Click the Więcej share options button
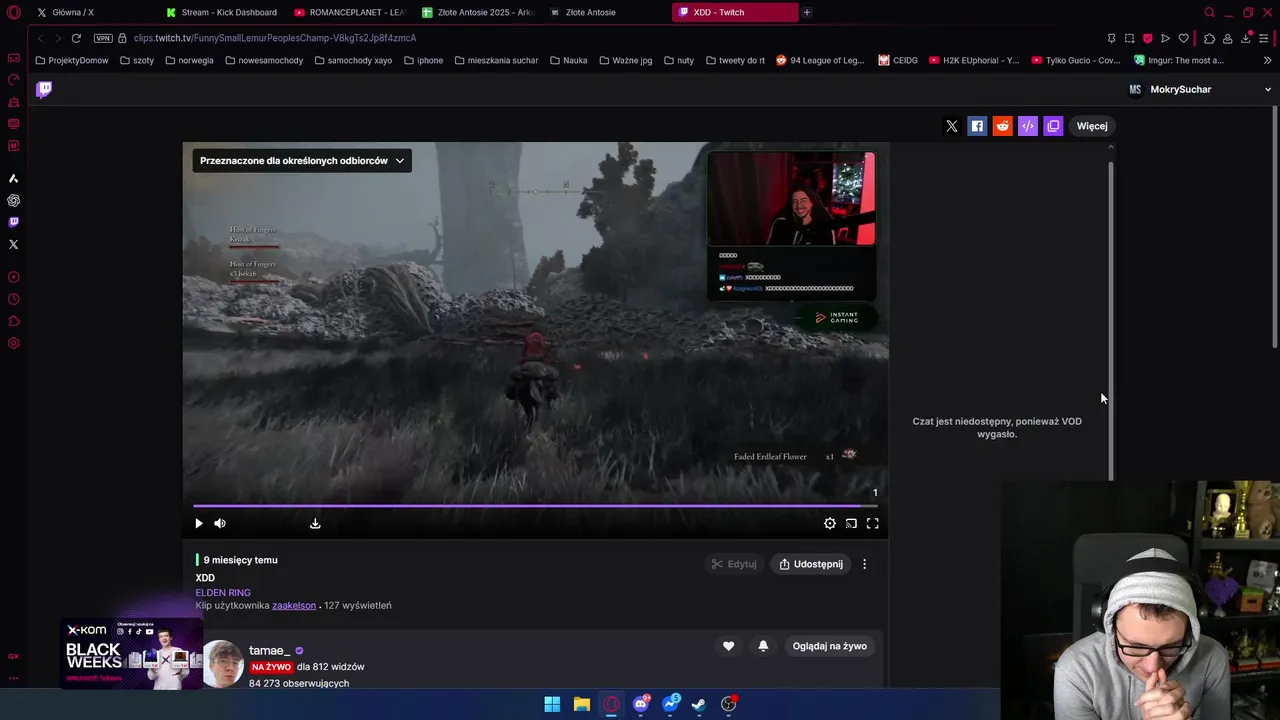1280x720 pixels. pos(1092,126)
